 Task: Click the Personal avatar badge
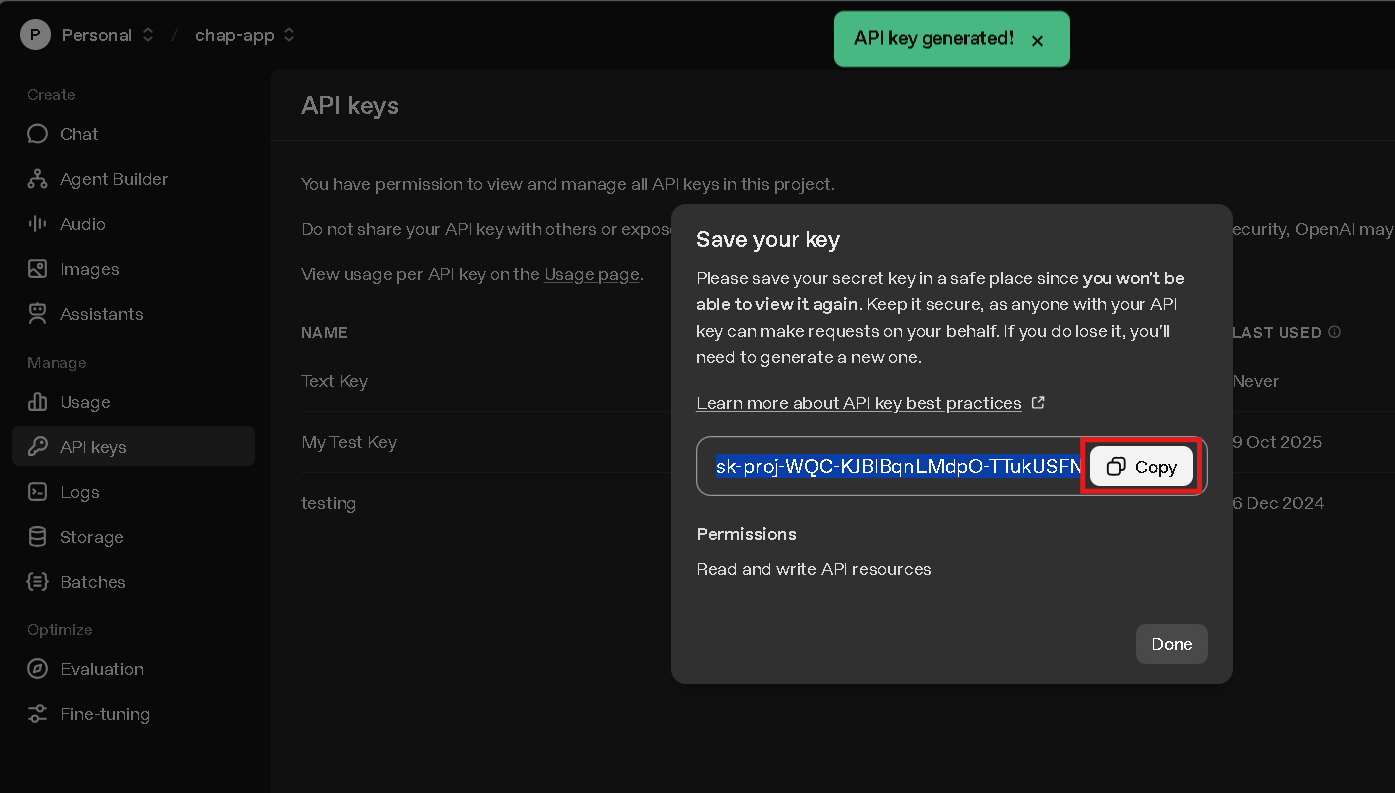35,34
